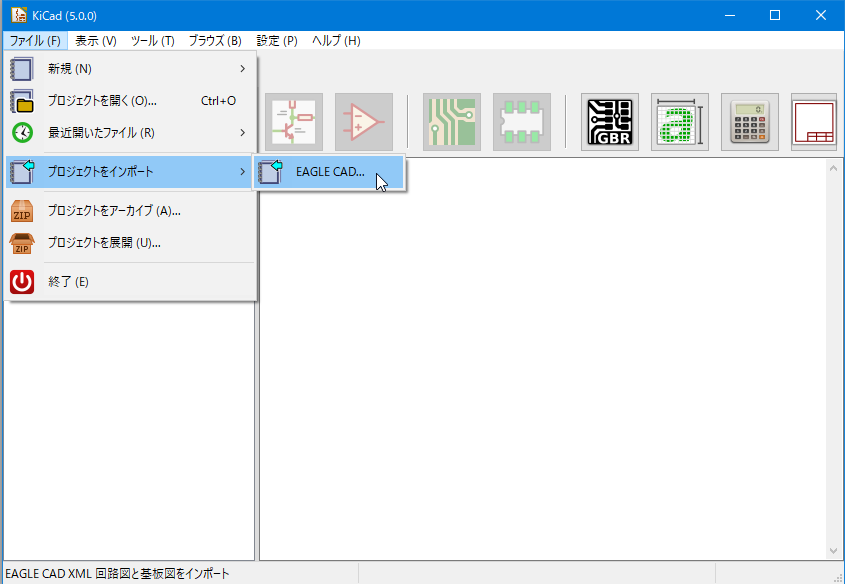Choose 終了 (E) to exit KiCad
Screen dimensions: 845x584
(130, 282)
